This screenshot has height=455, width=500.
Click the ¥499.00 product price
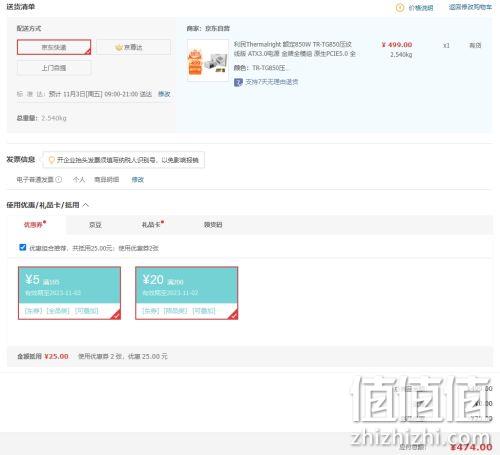(397, 45)
